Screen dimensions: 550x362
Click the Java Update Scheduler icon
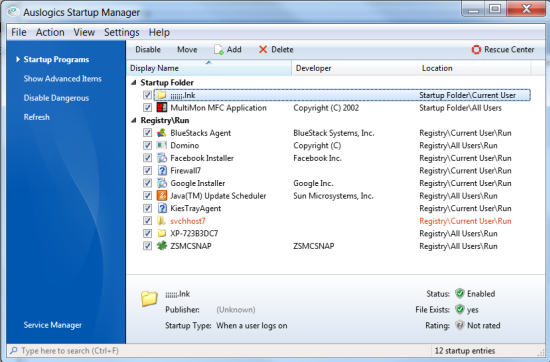pos(162,196)
